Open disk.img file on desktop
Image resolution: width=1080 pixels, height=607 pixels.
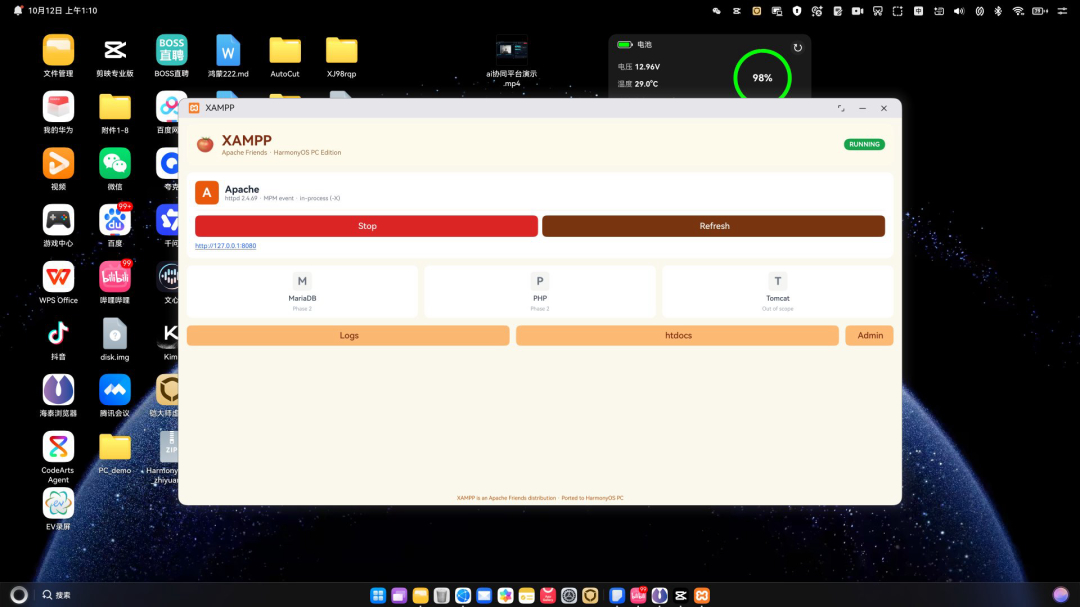[115, 339]
